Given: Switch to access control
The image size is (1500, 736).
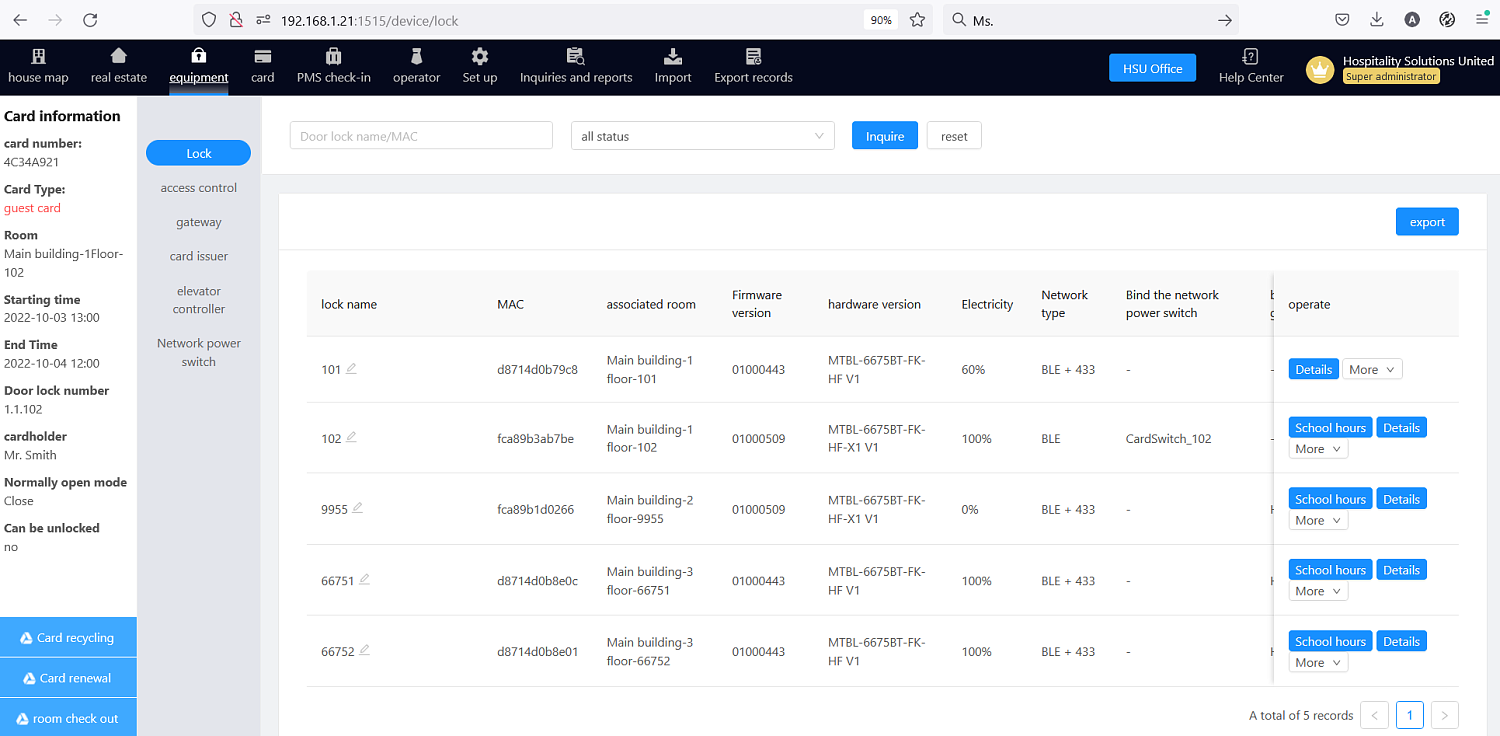Looking at the screenshot, I should (198, 188).
